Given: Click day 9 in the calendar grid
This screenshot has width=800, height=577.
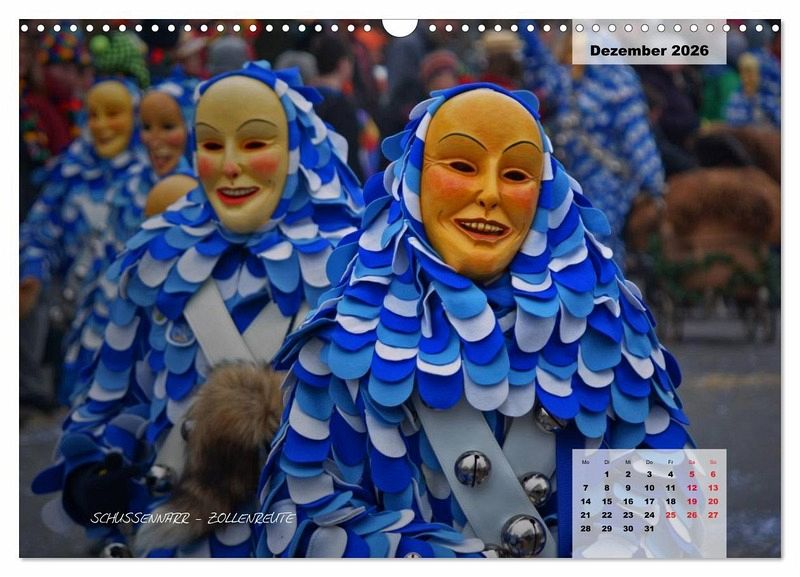Looking at the screenshot, I should pyautogui.click(x=628, y=488).
